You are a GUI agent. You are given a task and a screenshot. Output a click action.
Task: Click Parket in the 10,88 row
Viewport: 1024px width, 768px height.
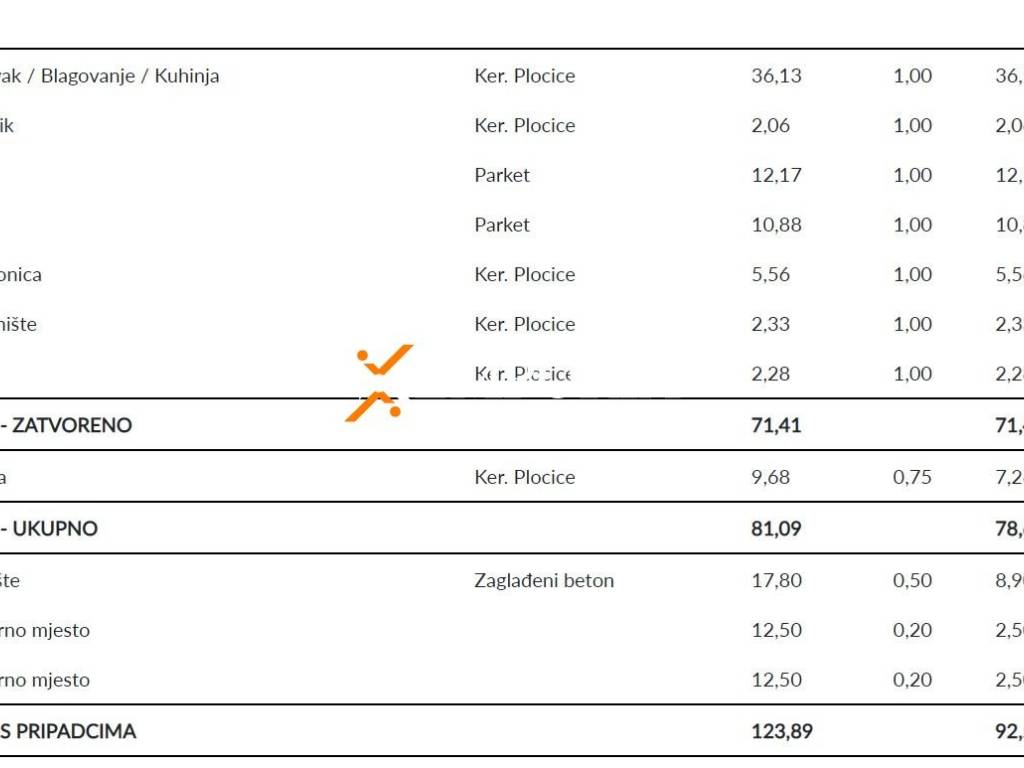point(502,225)
